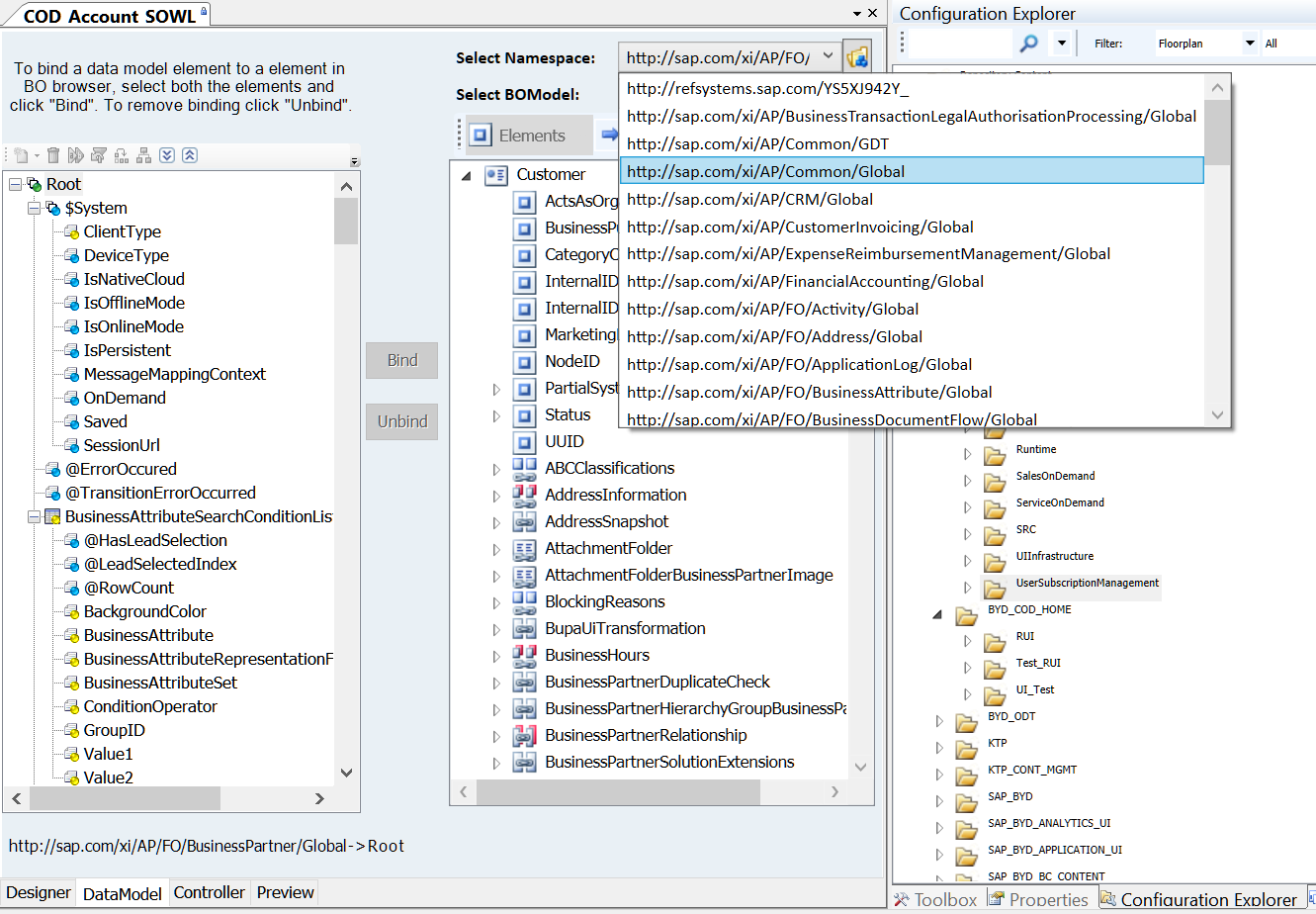Image resolution: width=1316 pixels, height=914 pixels.
Task: Click the Unbind button
Action: [x=401, y=421]
